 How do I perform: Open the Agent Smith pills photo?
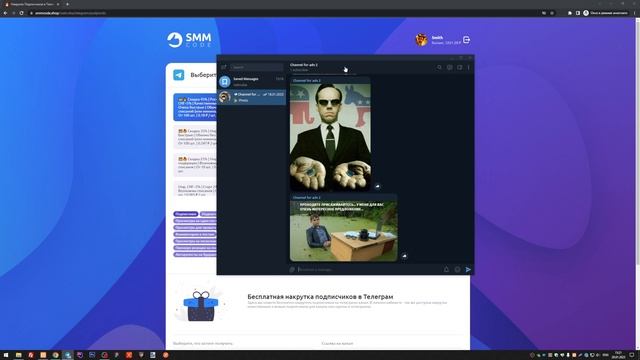[330, 138]
